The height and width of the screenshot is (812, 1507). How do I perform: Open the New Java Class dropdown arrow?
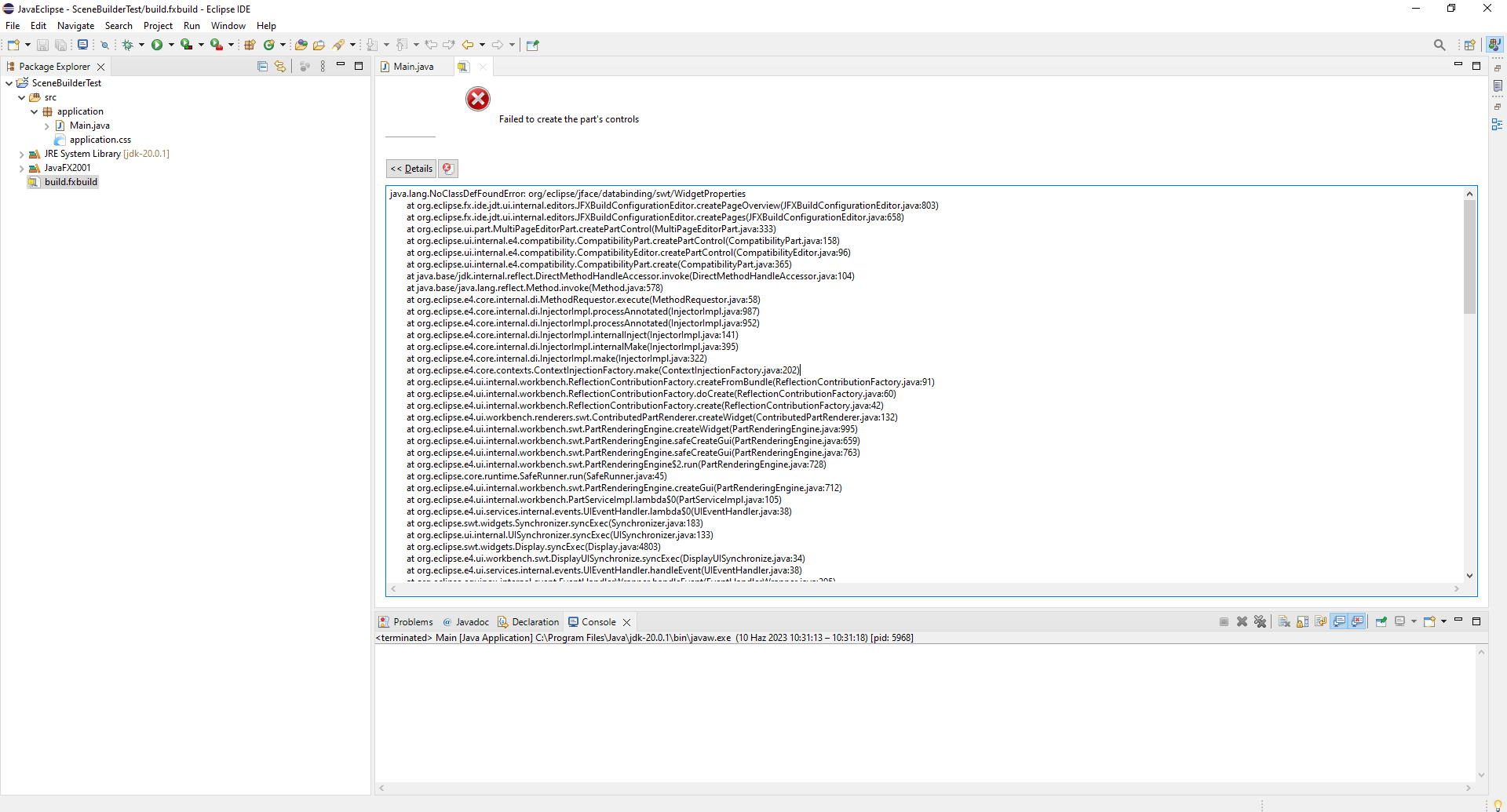[x=283, y=45]
